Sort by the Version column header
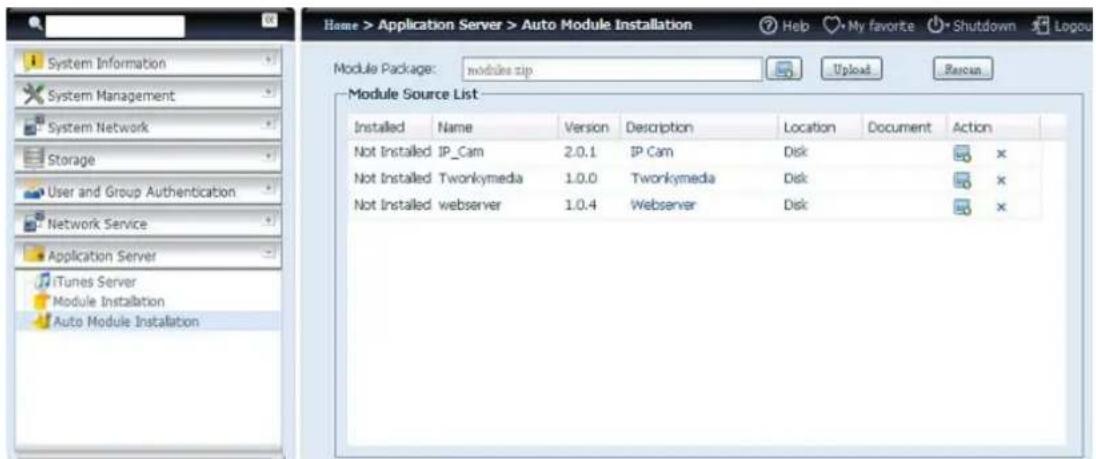Image resolution: width=1096 pixels, height=459 pixels. tap(587, 128)
